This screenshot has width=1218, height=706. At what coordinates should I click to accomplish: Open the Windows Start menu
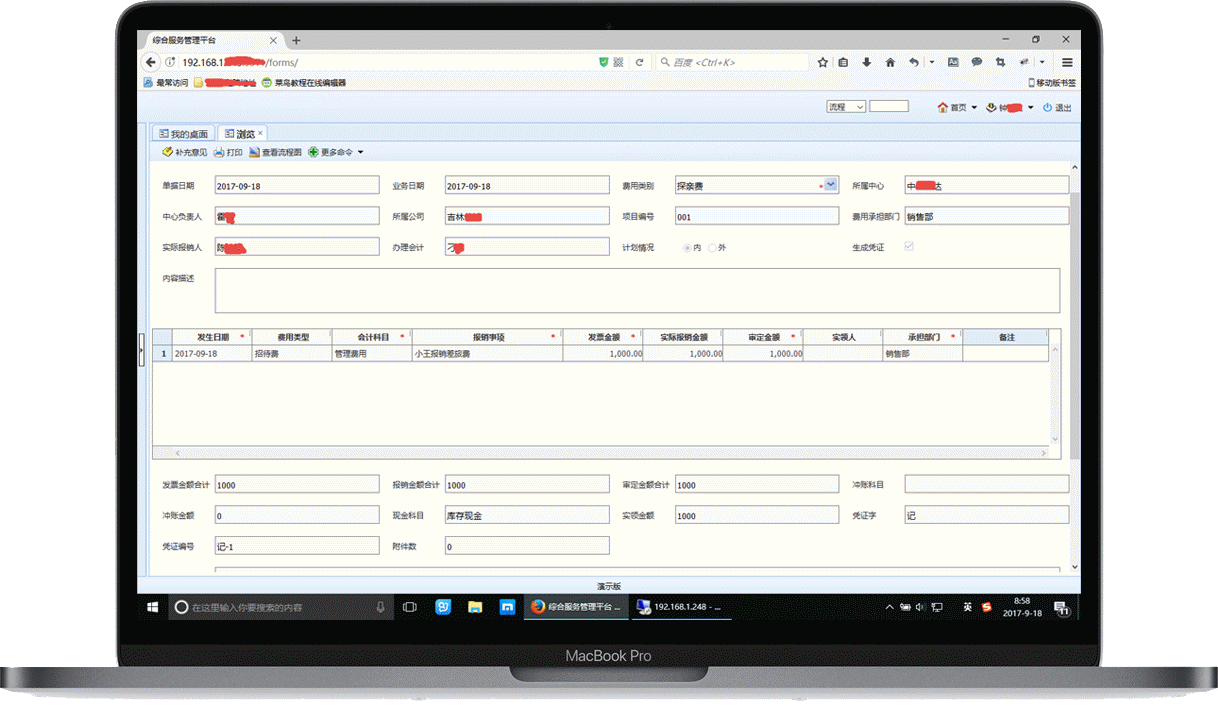[153, 607]
